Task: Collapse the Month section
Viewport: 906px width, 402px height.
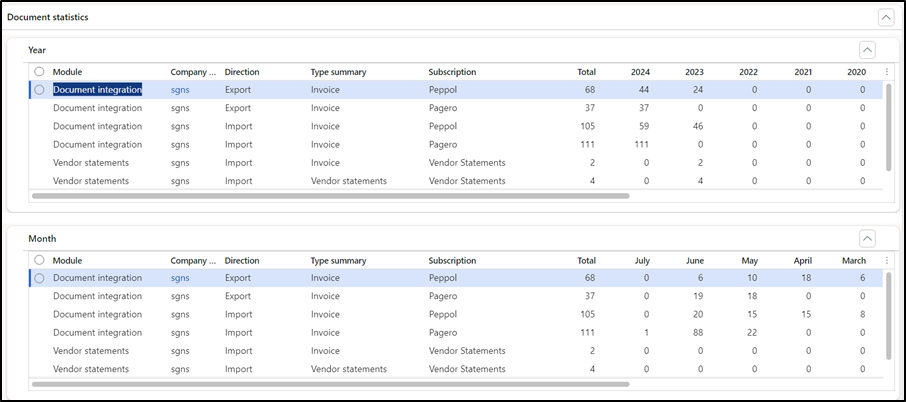Action: click(867, 238)
